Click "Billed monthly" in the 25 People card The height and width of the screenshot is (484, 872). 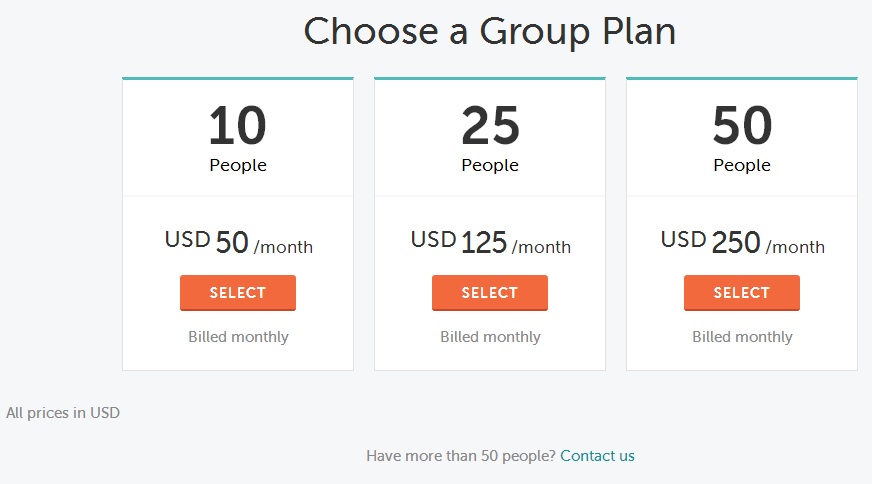[x=490, y=337]
